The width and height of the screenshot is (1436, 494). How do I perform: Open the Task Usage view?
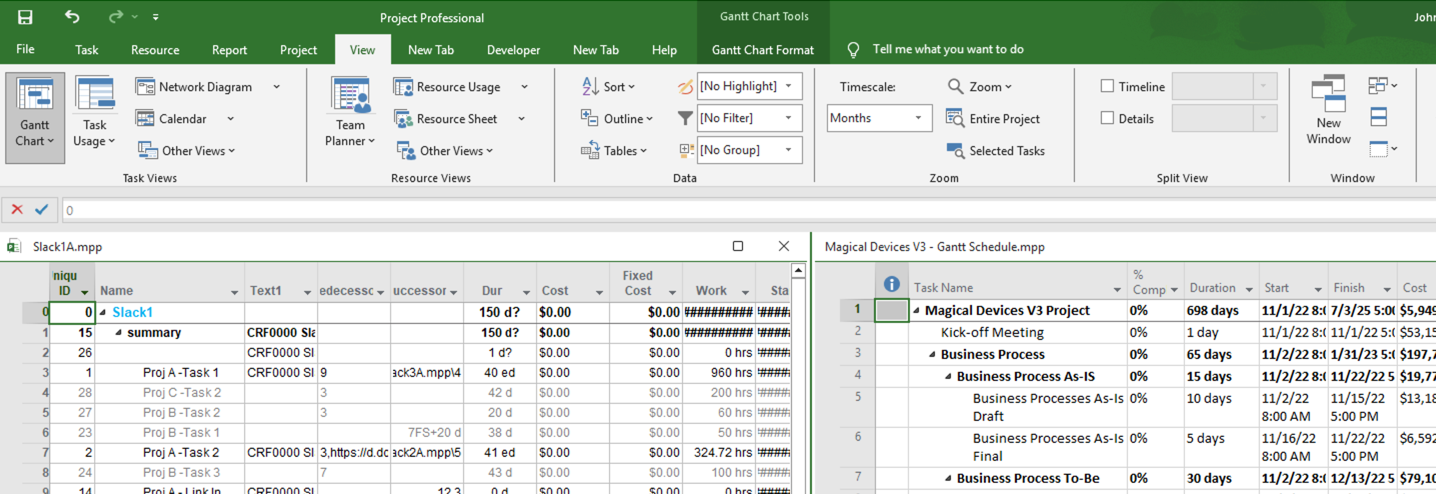click(95, 111)
